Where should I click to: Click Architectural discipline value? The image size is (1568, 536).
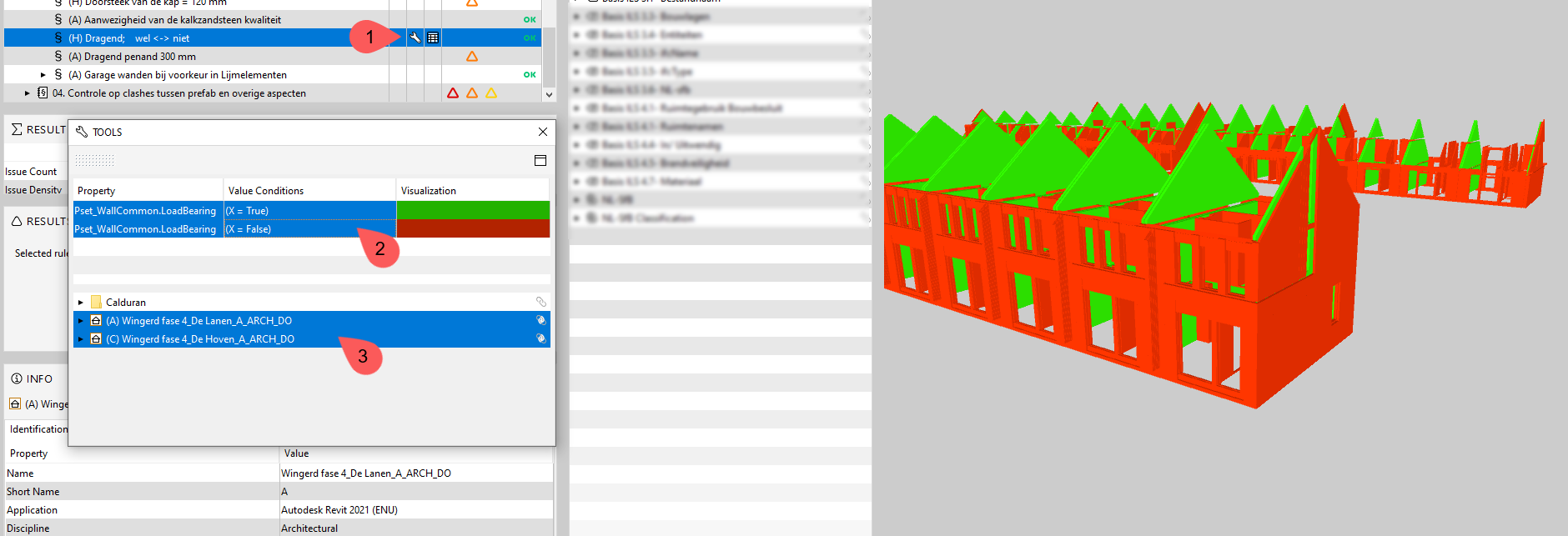pyautogui.click(x=309, y=528)
